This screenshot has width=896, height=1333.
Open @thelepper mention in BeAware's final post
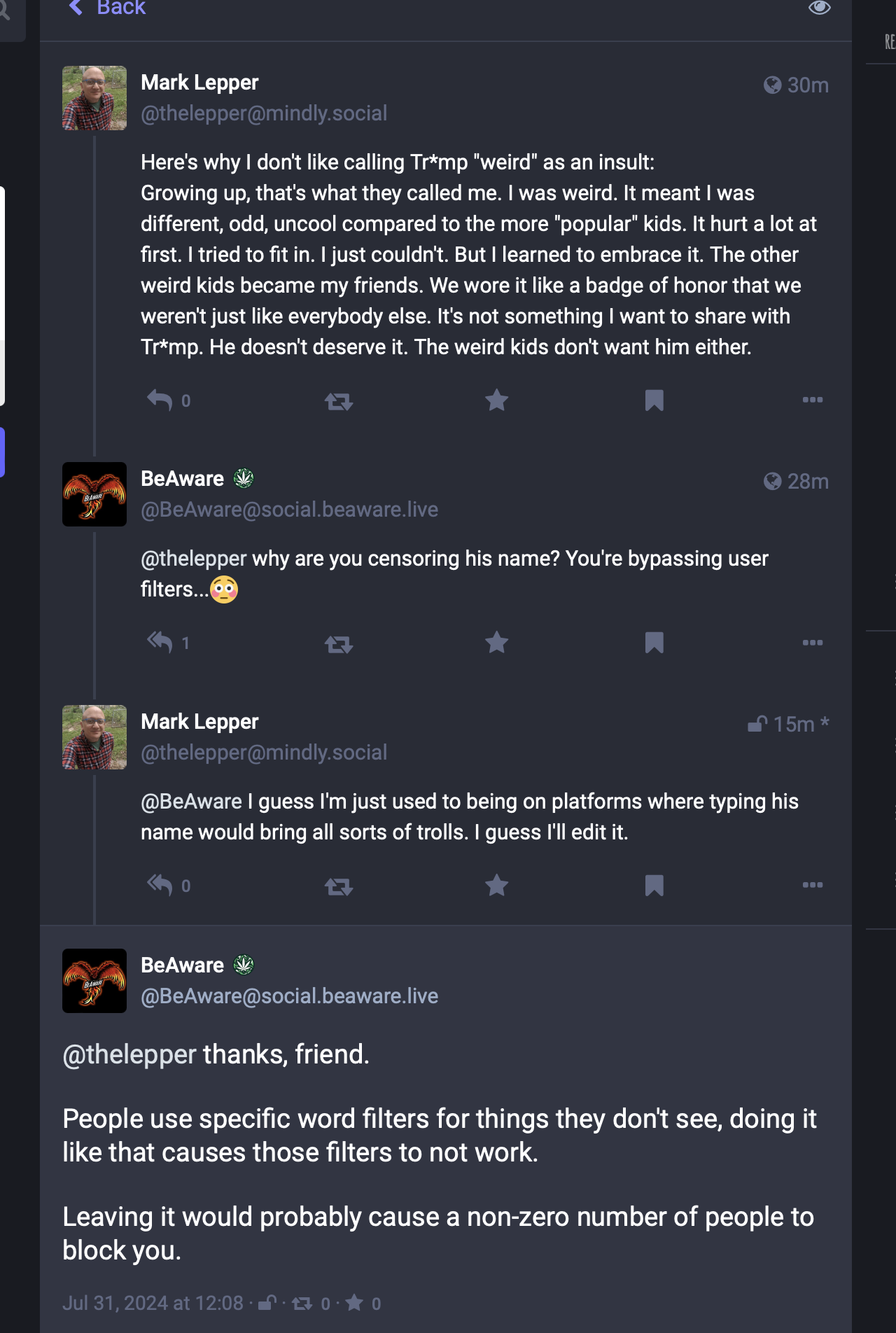click(129, 1054)
